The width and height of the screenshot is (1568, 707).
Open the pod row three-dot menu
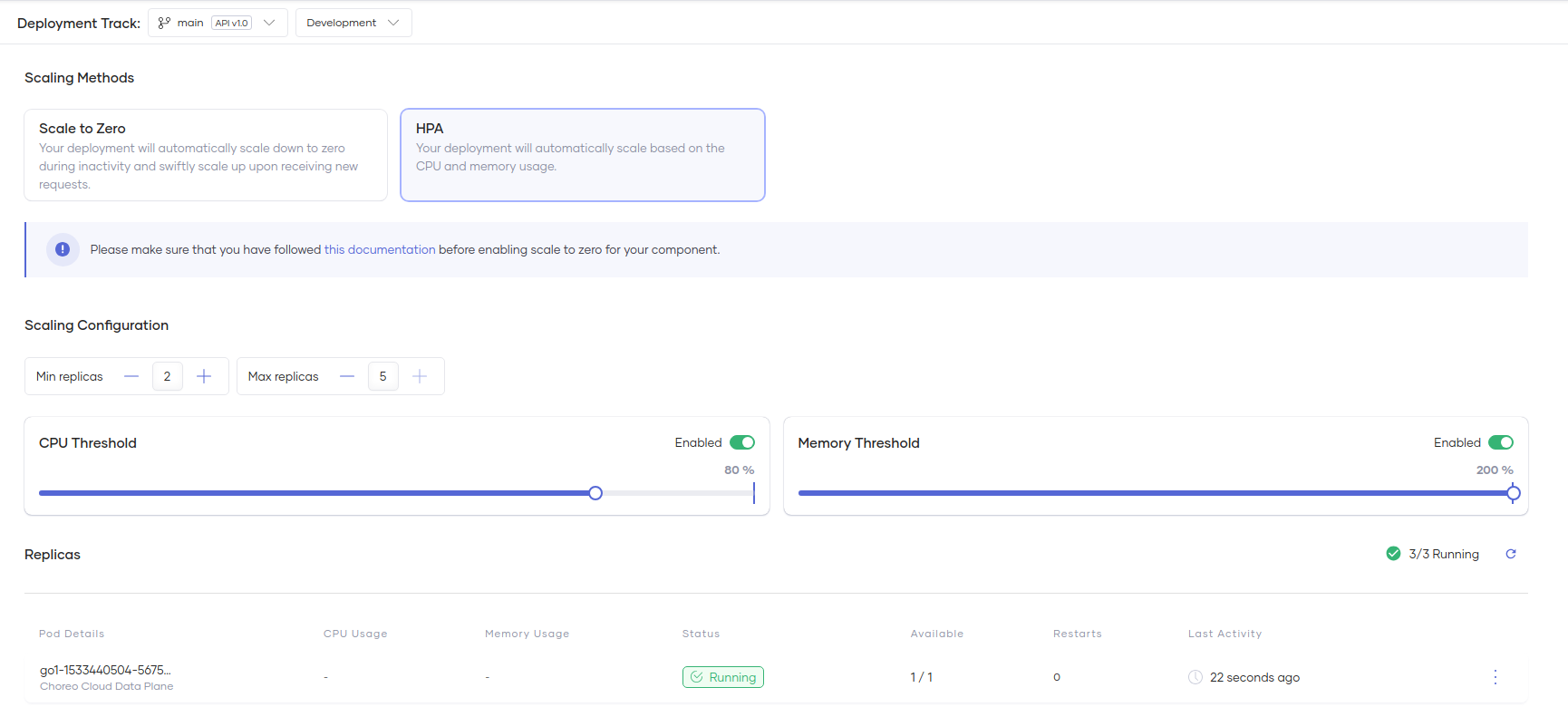pyautogui.click(x=1495, y=677)
